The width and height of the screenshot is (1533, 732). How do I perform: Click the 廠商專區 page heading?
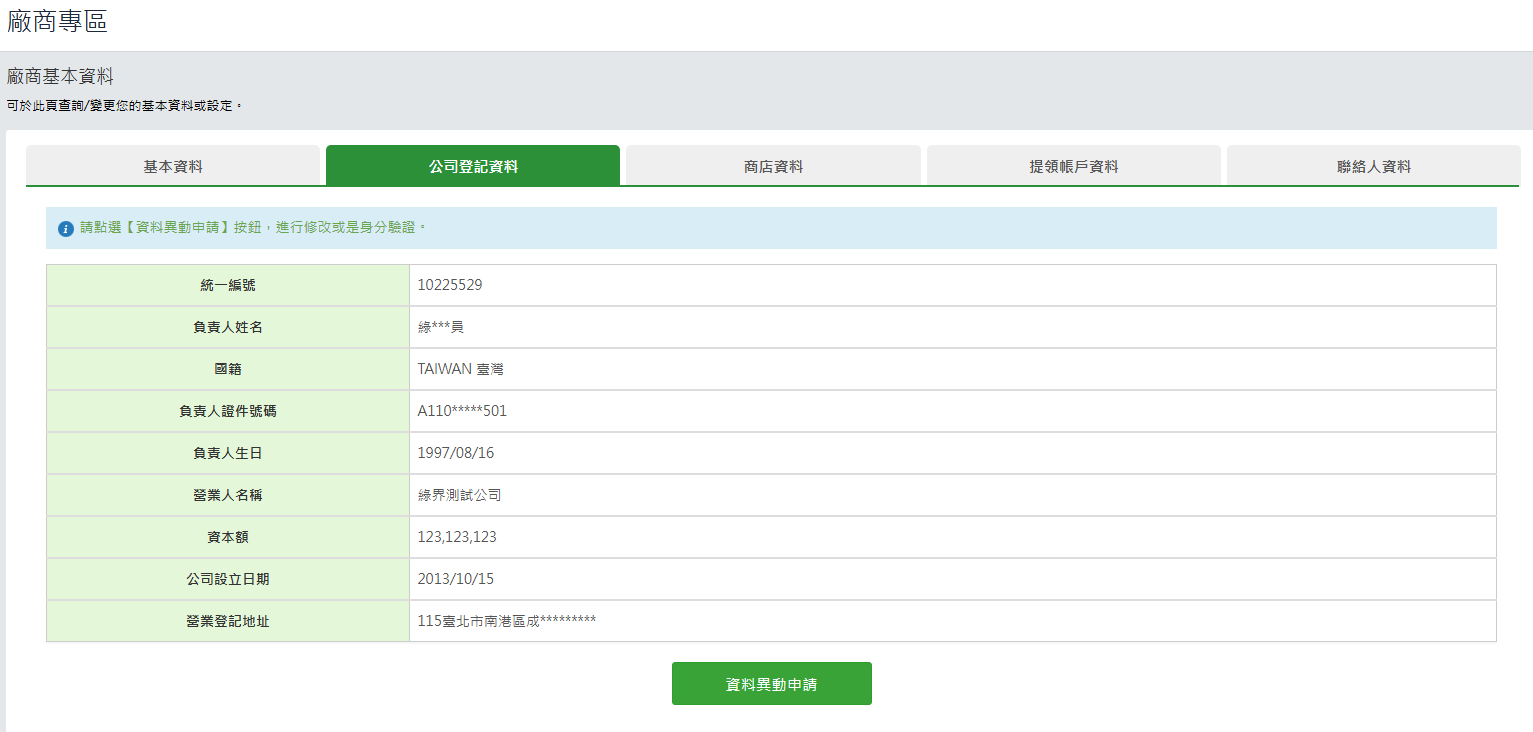(x=57, y=22)
